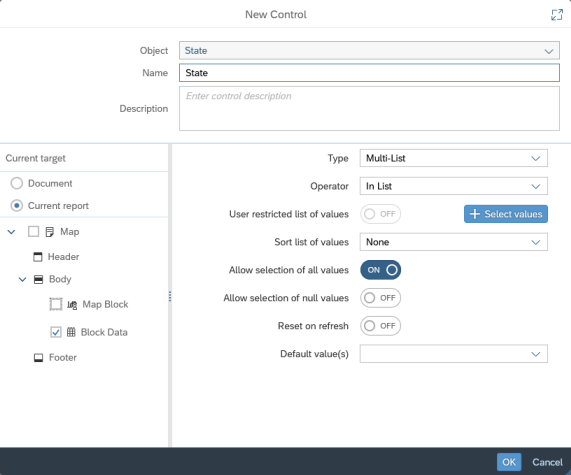Click the Map report icon in tree
Image resolution: width=571 pixels, height=475 pixels.
coord(50,232)
